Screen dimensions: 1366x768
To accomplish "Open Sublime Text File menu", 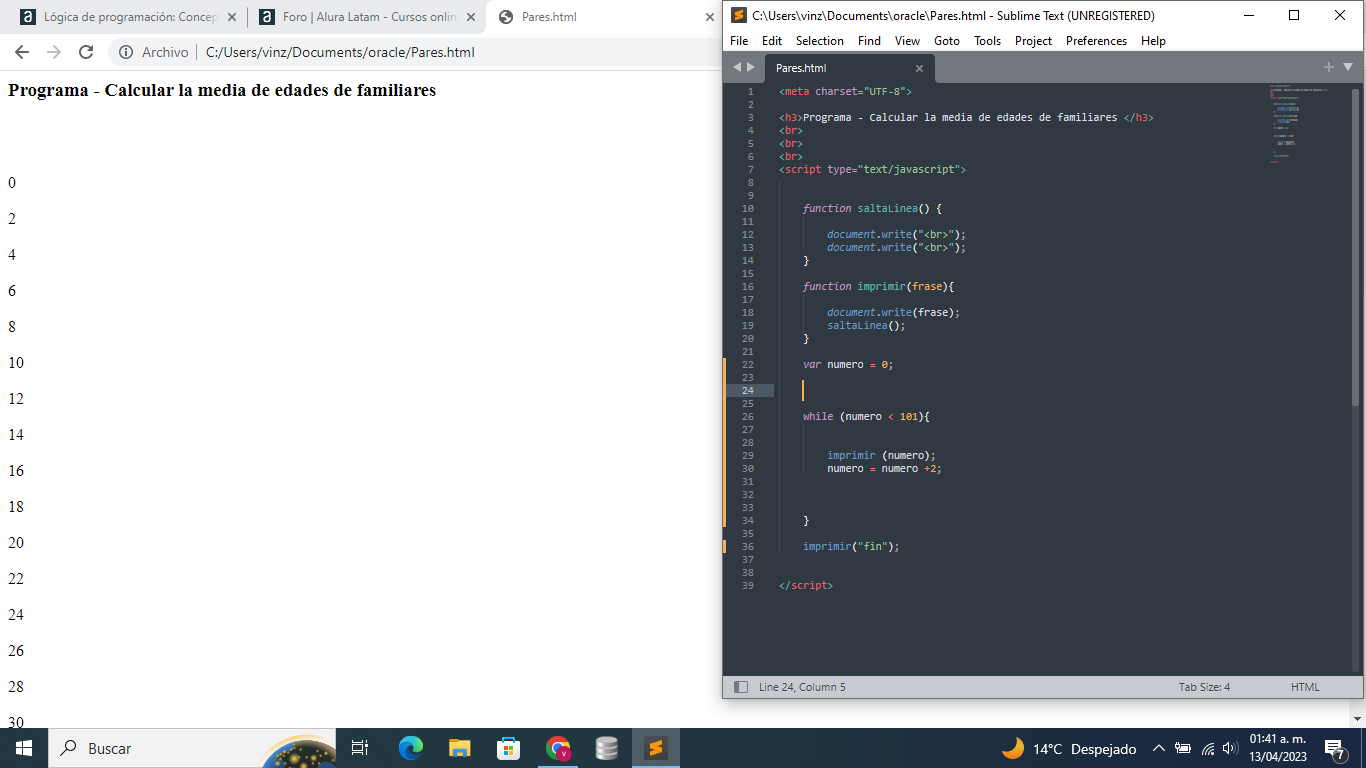I will [x=739, y=41].
